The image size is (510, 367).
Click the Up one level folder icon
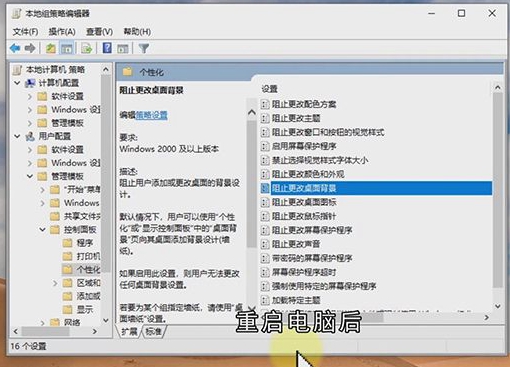click(x=51, y=49)
